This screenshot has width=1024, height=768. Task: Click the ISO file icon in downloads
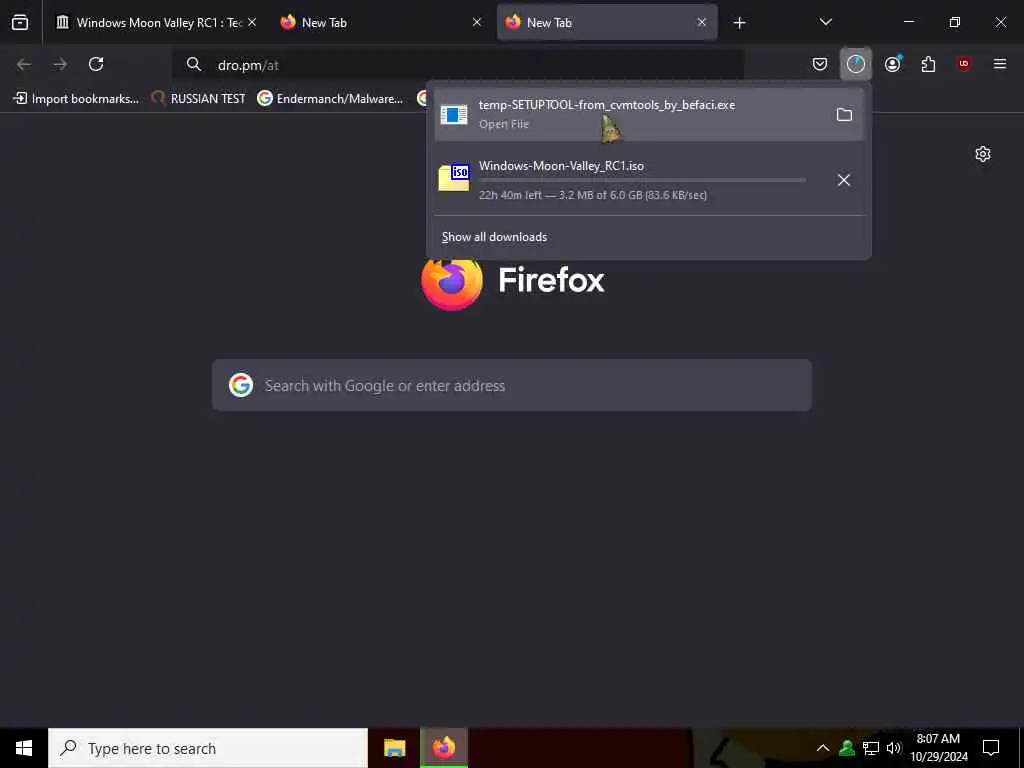454,178
